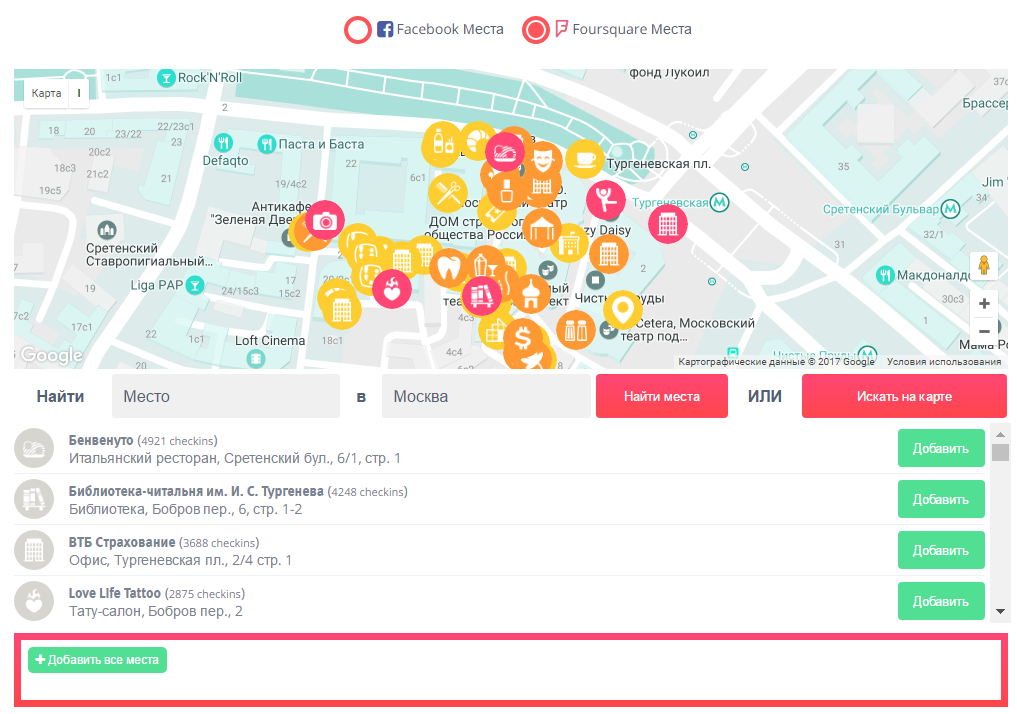Add Бенвенуто with Добавить button
The width and height of the screenshot is (1017, 714).
click(x=941, y=448)
